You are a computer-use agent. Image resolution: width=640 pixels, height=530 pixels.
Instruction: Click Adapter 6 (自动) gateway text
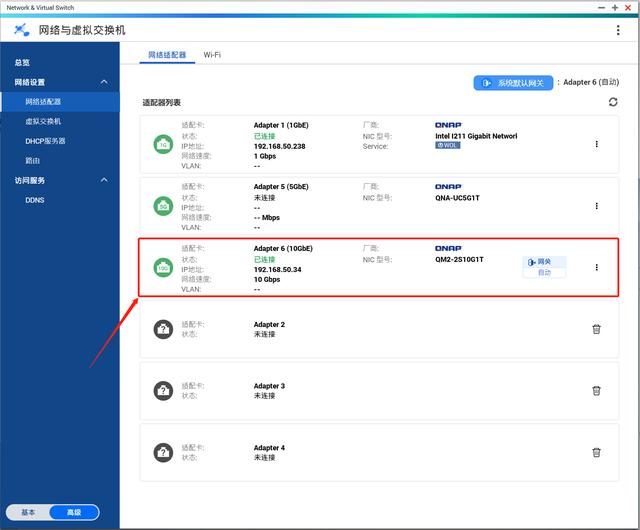[591, 82]
